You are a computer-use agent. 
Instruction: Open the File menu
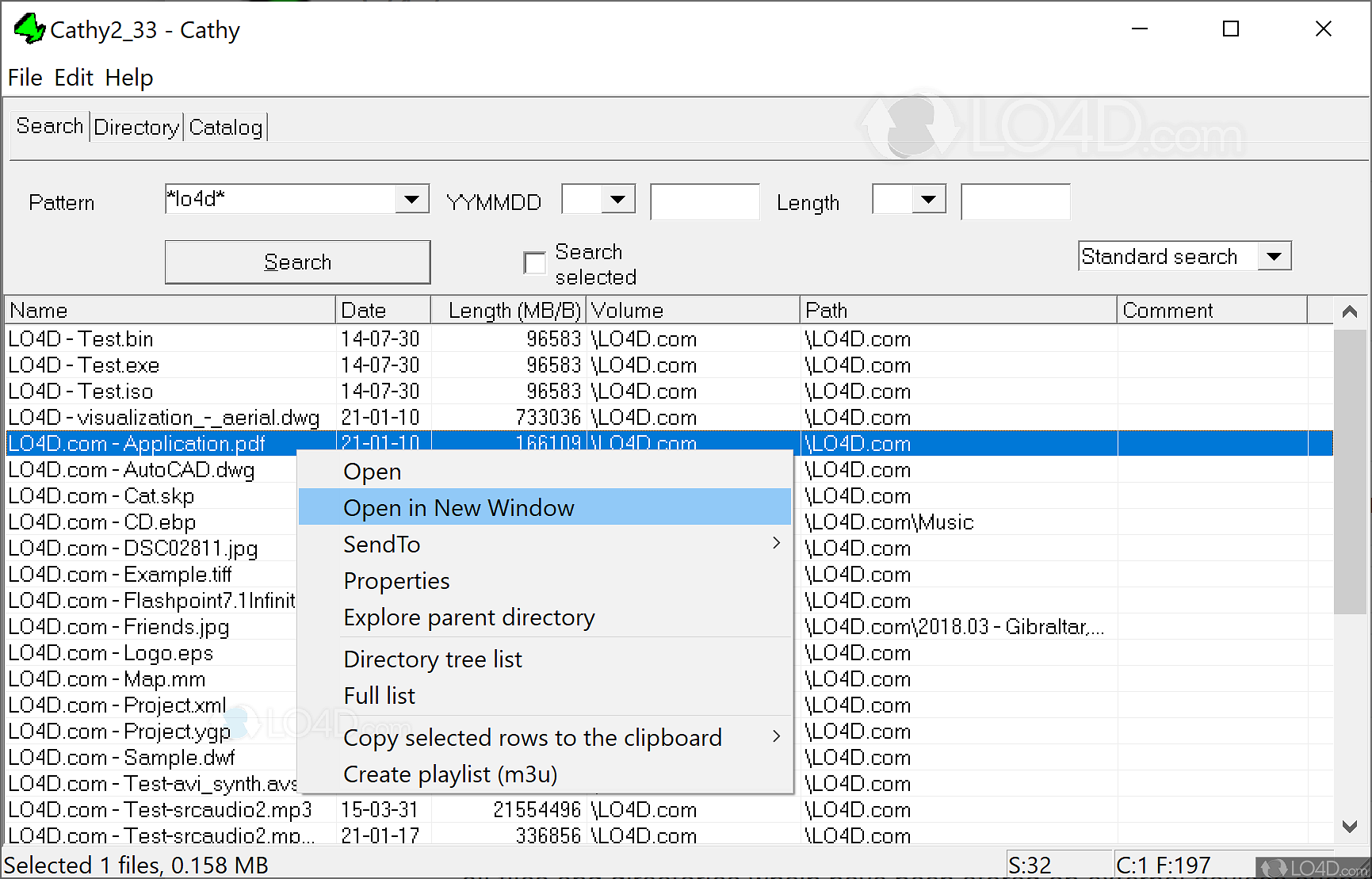(x=25, y=78)
